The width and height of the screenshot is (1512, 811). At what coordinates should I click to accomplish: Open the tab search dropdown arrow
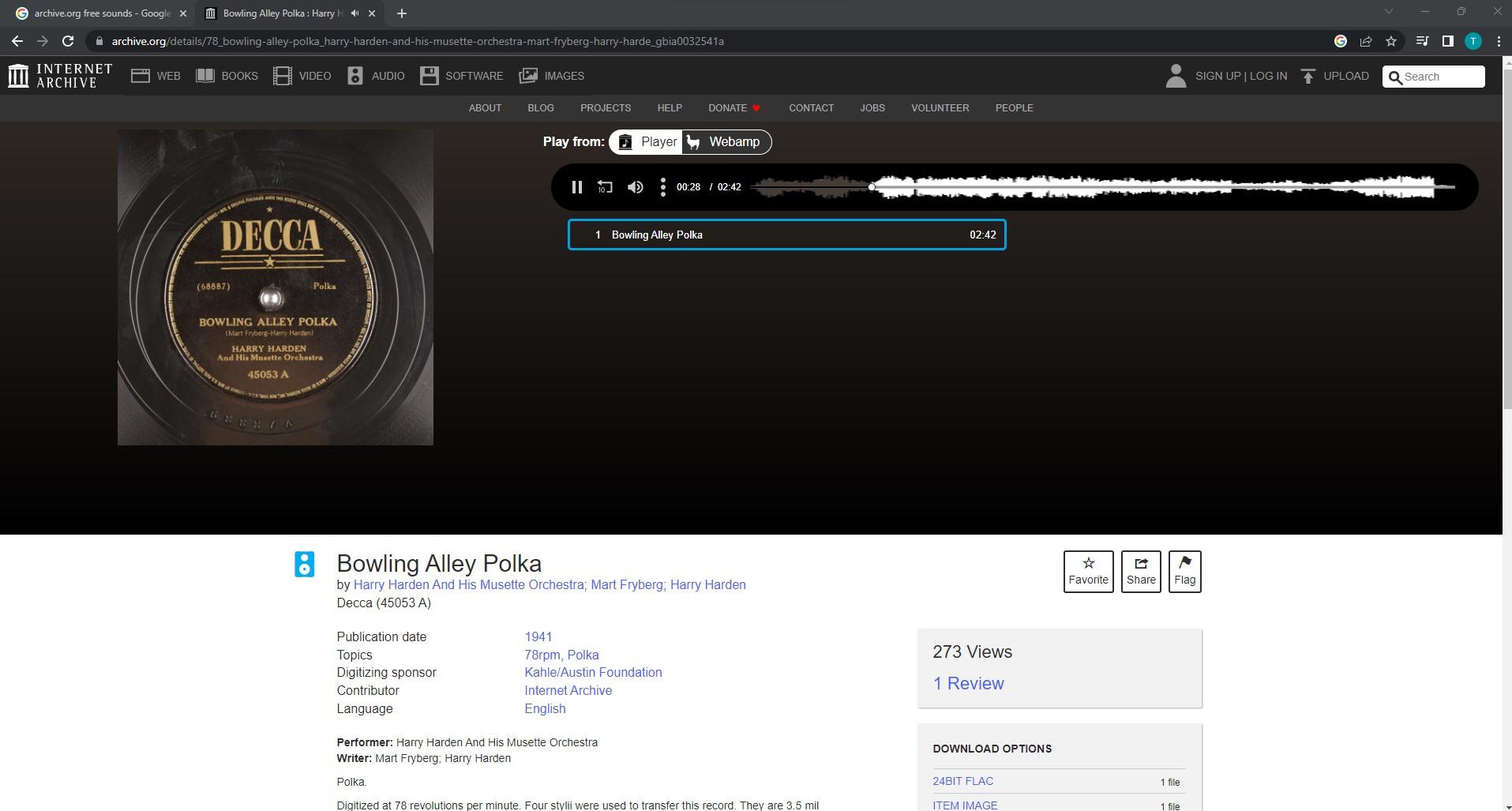click(1389, 11)
